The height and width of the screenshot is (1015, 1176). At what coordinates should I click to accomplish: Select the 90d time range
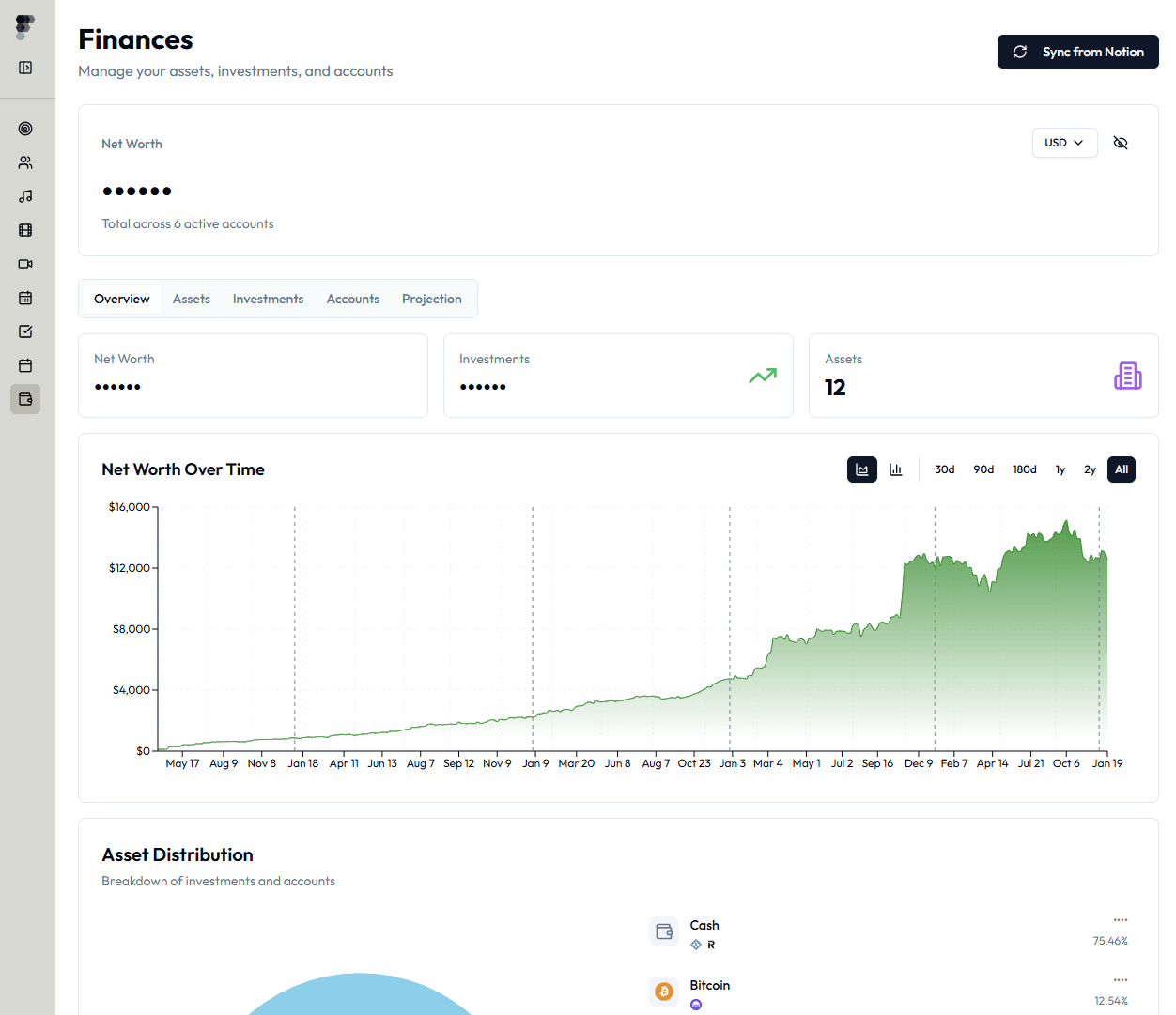[x=983, y=469]
